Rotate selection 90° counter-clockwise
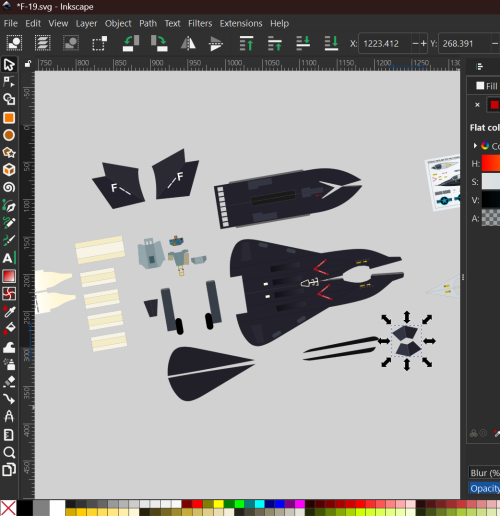Image resolution: width=500 pixels, height=516 pixels. pos(131,43)
